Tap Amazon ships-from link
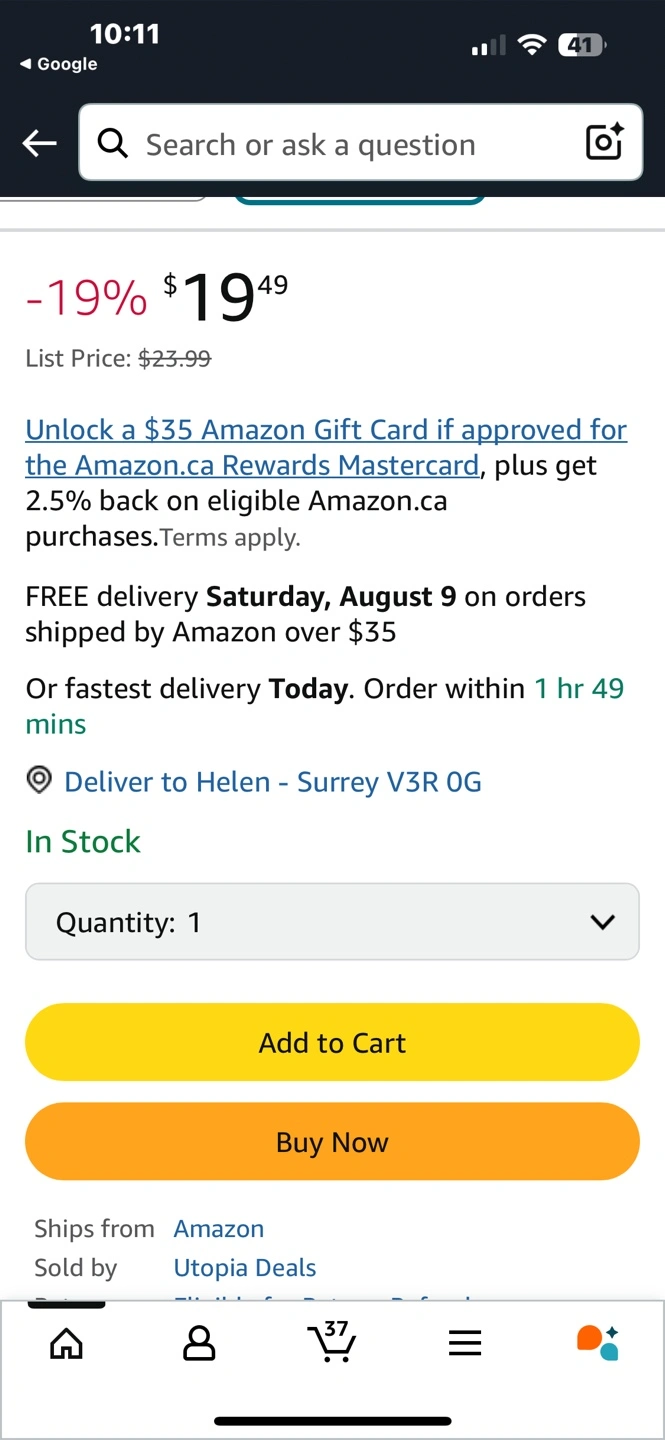 219,1229
